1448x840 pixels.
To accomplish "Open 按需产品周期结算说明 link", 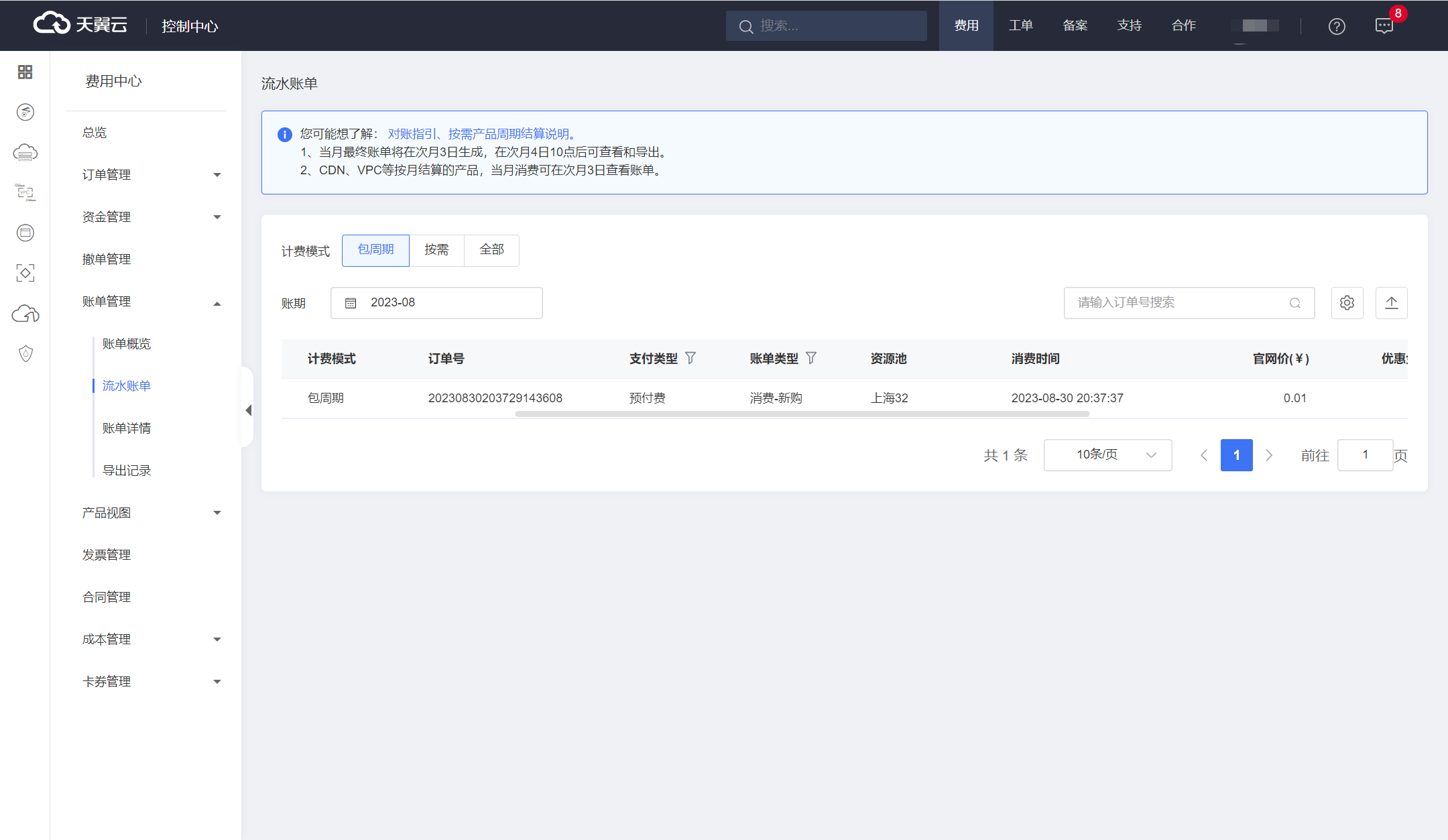I will click(508, 134).
